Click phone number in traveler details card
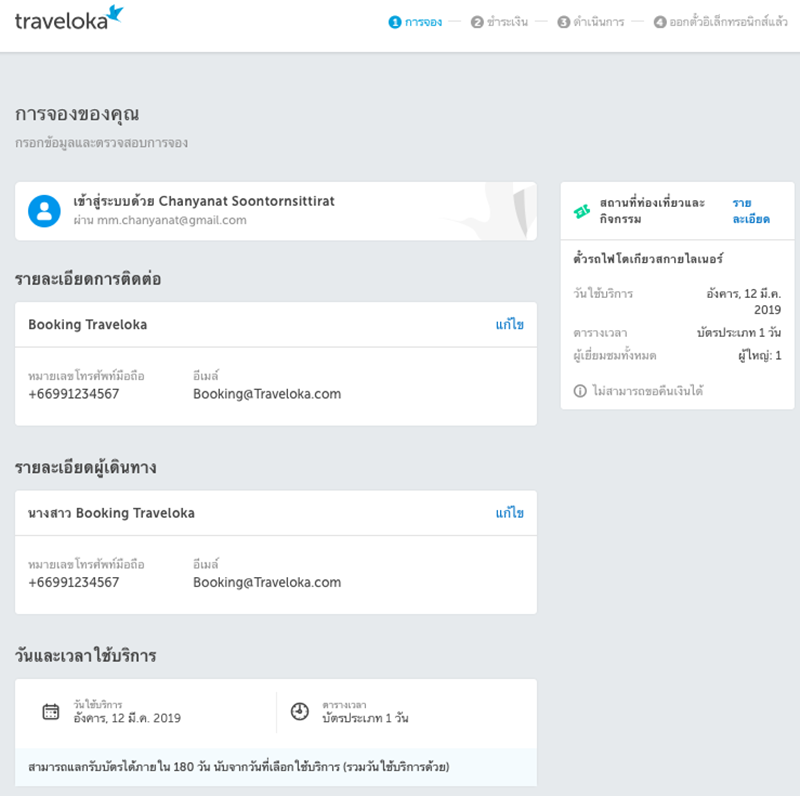This screenshot has width=800, height=796. [x=73, y=582]
